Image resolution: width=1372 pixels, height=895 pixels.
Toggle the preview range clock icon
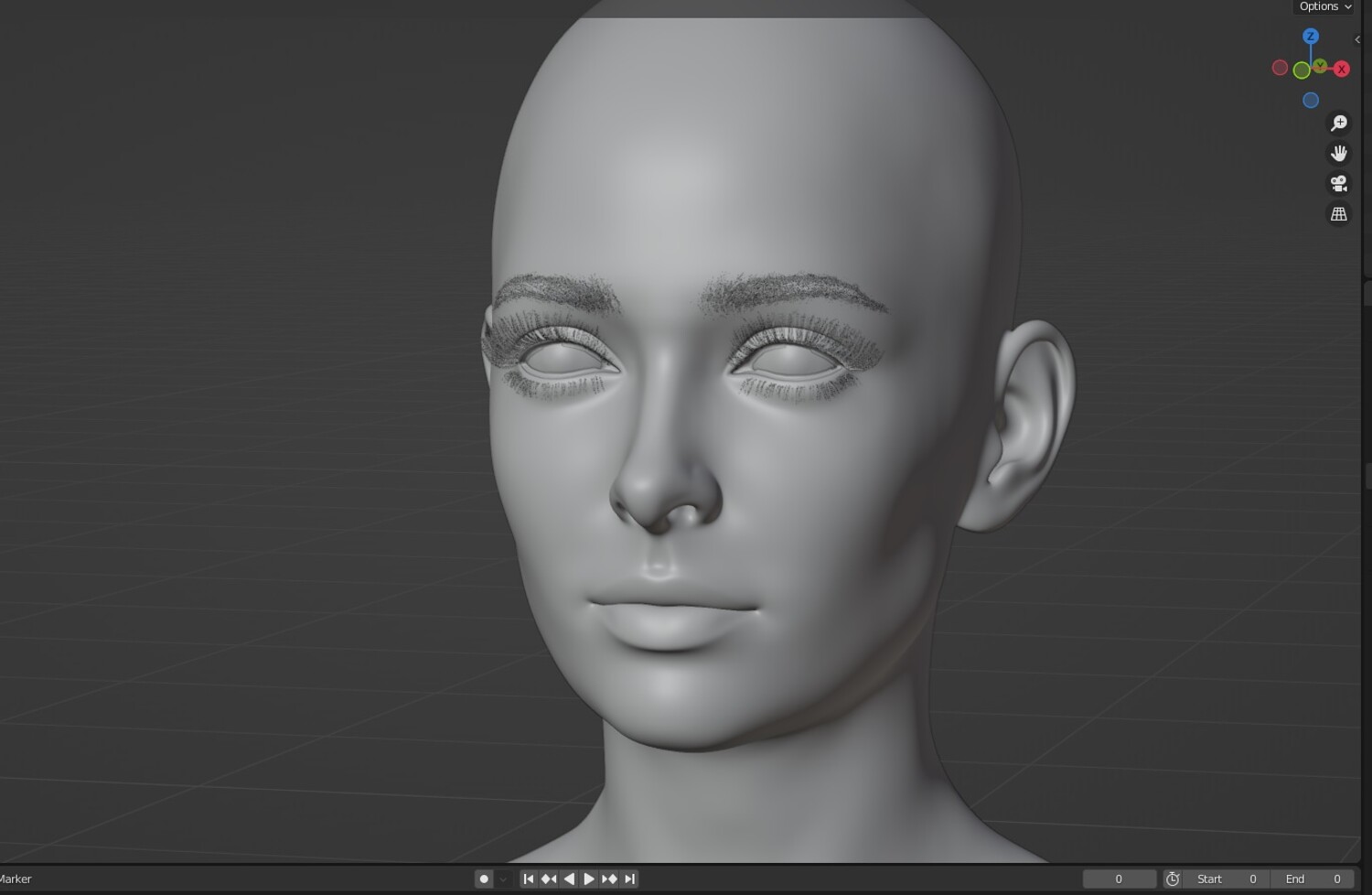click(x=1173, y=879)
